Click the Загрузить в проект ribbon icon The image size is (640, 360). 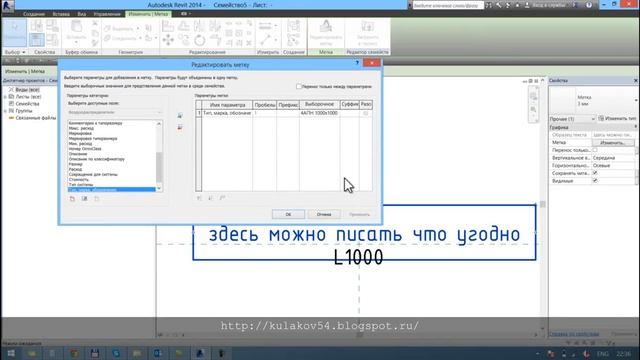pyautogui.click(x=367, y=27)
